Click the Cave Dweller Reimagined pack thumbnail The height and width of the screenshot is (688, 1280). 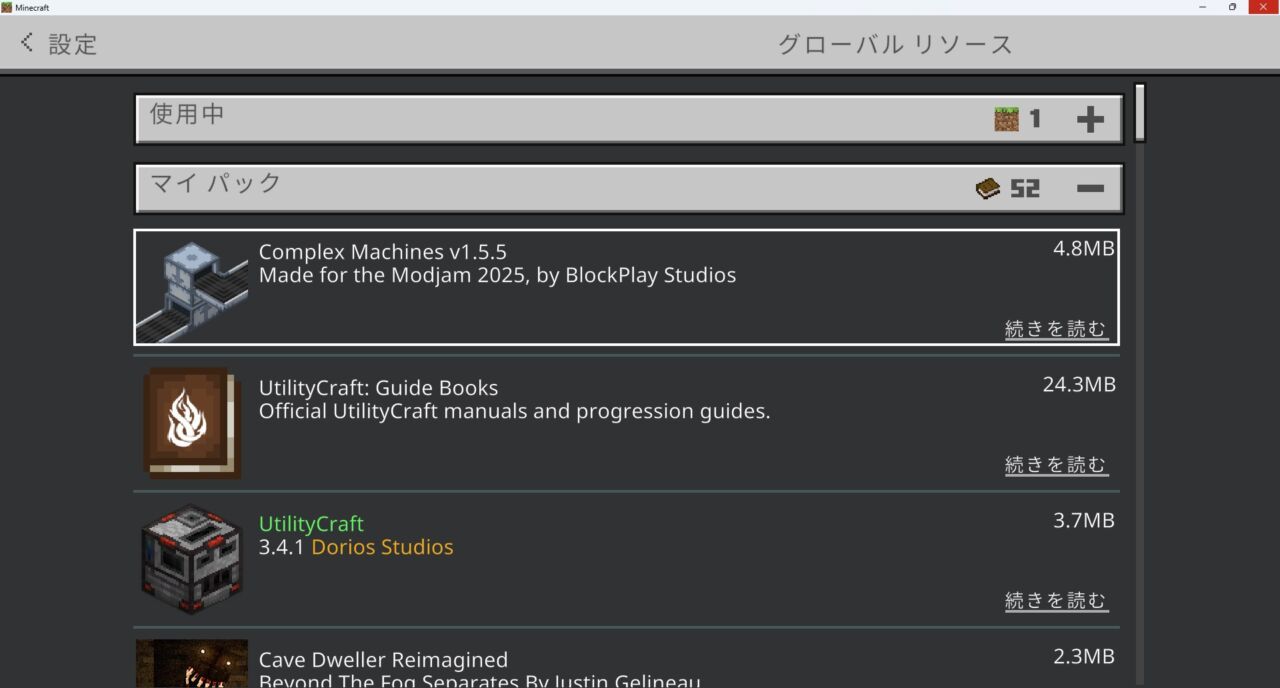(192, 663)
